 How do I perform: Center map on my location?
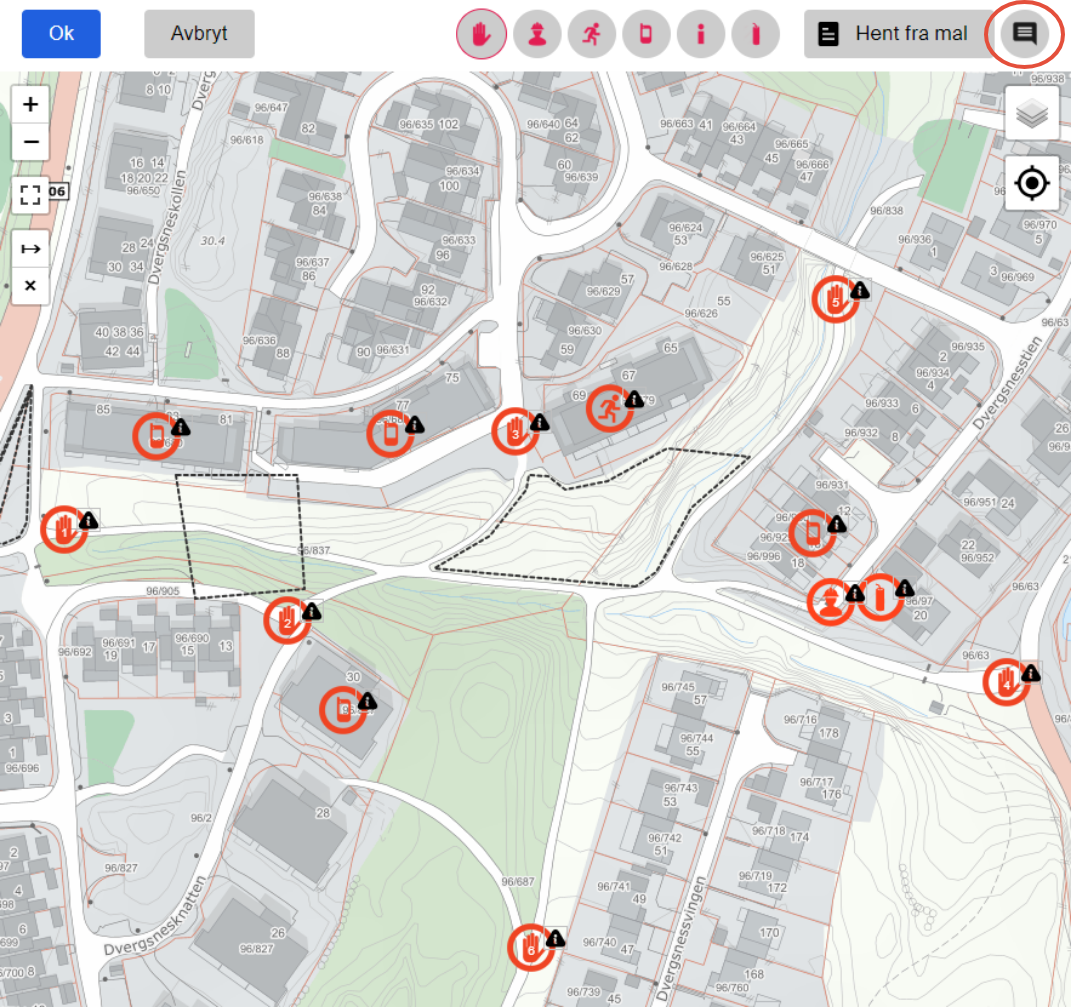click(1031, 183)
